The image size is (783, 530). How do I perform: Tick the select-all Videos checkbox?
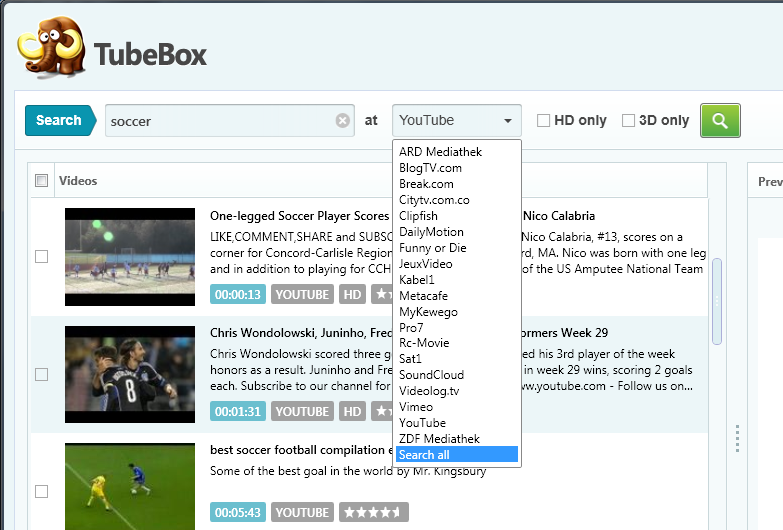coord(41,181)
